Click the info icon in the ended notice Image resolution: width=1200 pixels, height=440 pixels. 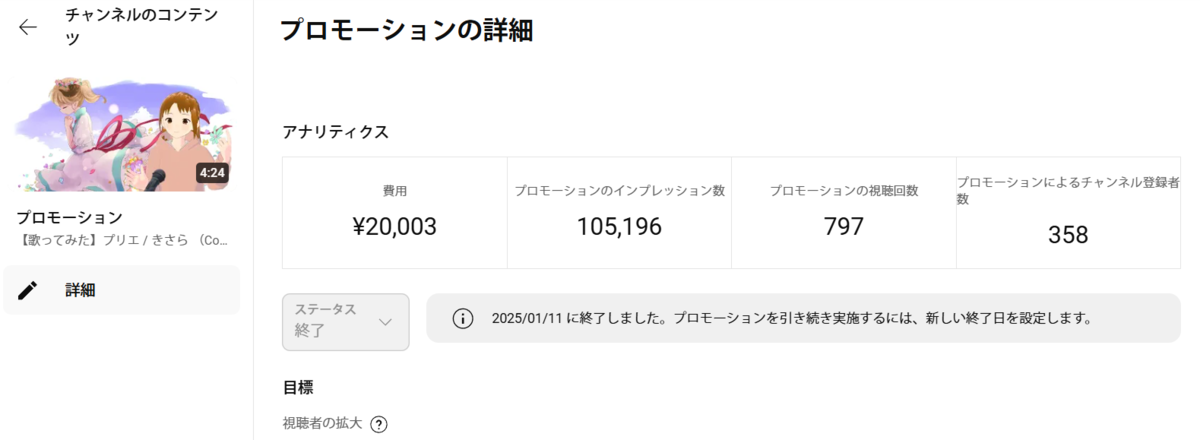pos(462,319)
